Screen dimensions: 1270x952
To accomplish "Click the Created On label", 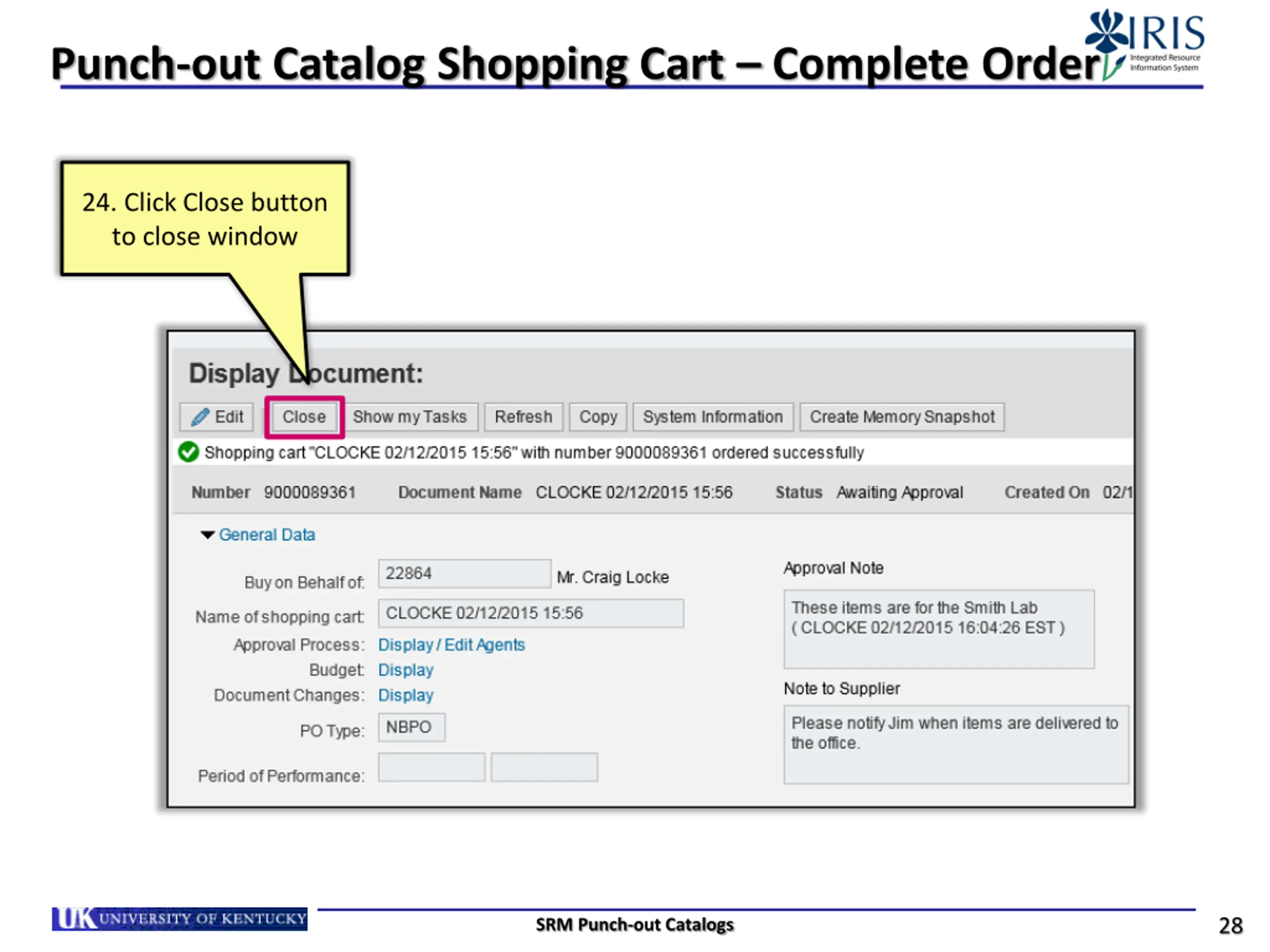I will tap(1047, 492).
